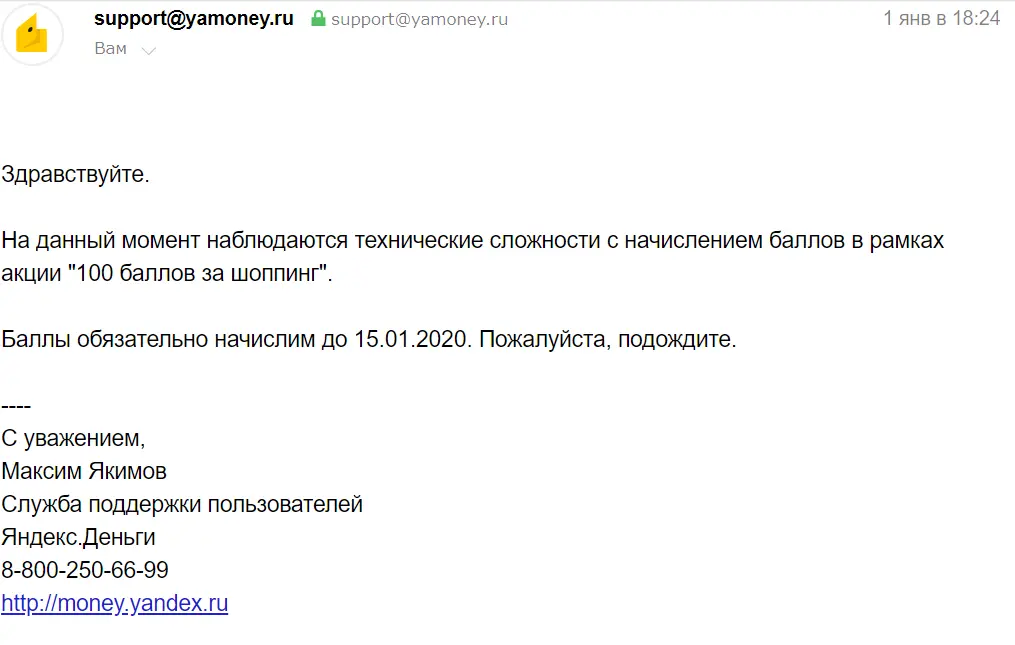Open the http://money.yandex.ru link
The width and height of the screenshot is (1015, 645).
[115, 603]
